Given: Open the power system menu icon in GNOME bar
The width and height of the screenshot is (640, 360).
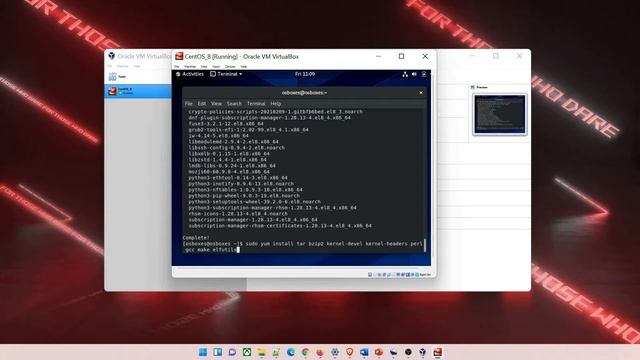Looking at the screenshot, I should 424,74.
